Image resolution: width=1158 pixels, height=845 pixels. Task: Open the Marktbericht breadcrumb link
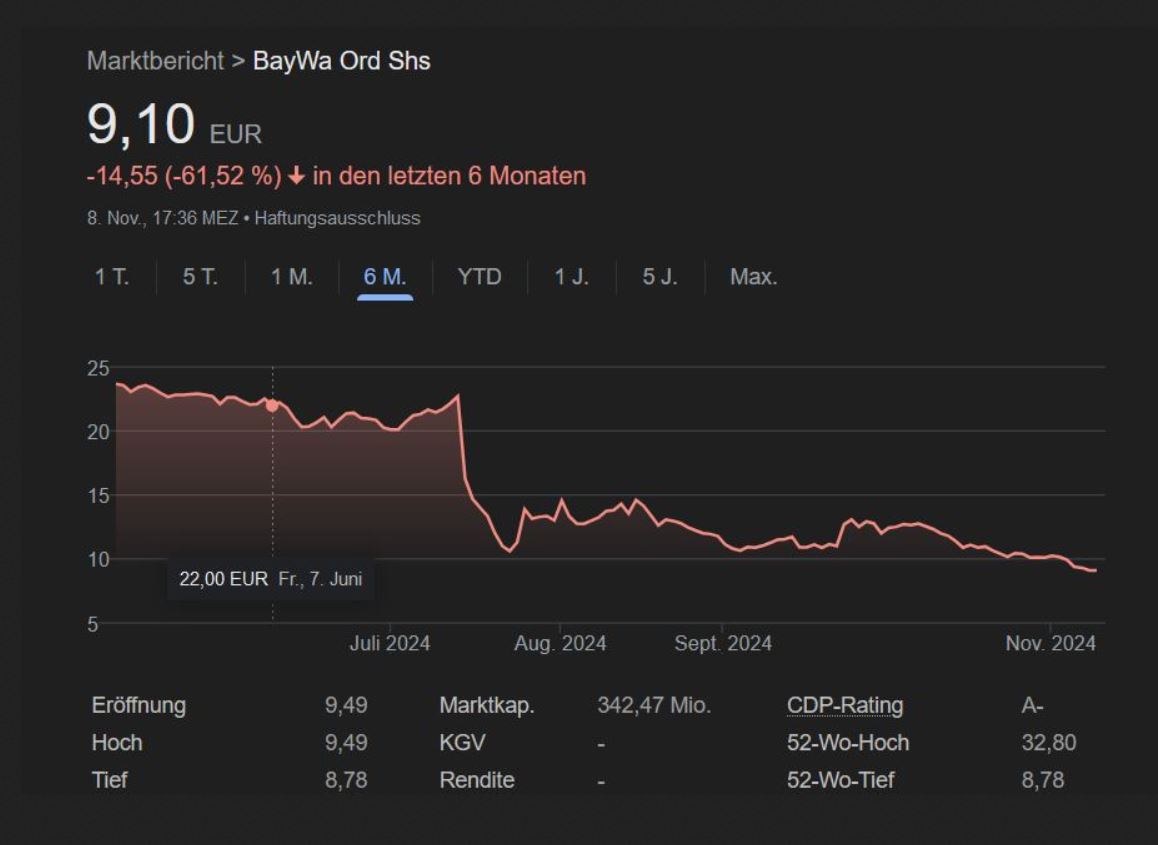(x=155, y=60)
